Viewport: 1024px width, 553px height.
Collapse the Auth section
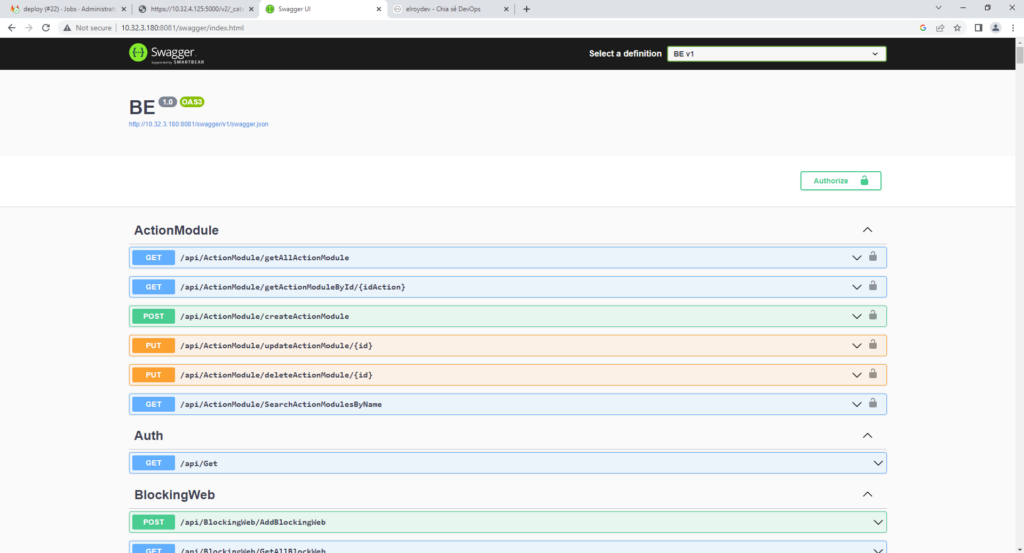click(867, 435)
